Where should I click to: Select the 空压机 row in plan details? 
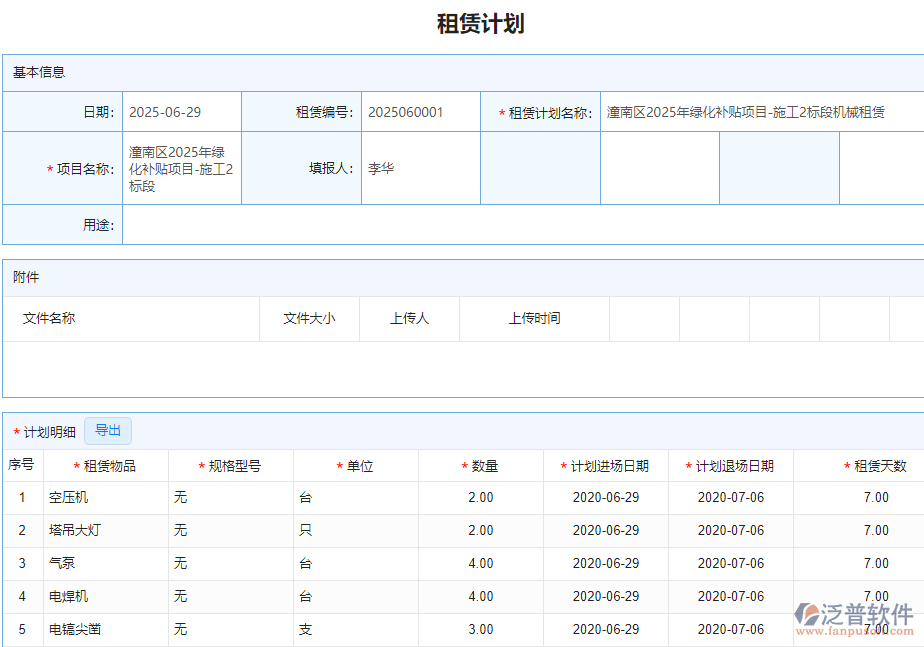tap(90, 497)
